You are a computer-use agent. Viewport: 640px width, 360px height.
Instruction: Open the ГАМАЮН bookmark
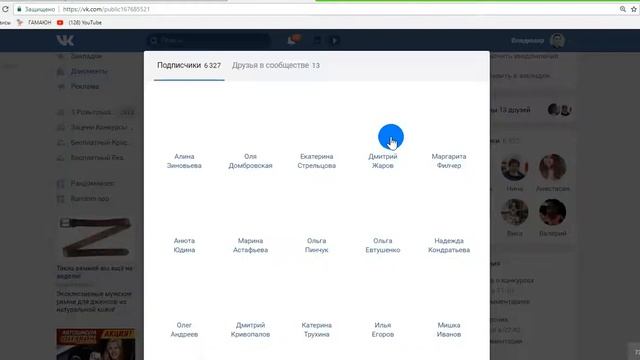coord(34,22)
